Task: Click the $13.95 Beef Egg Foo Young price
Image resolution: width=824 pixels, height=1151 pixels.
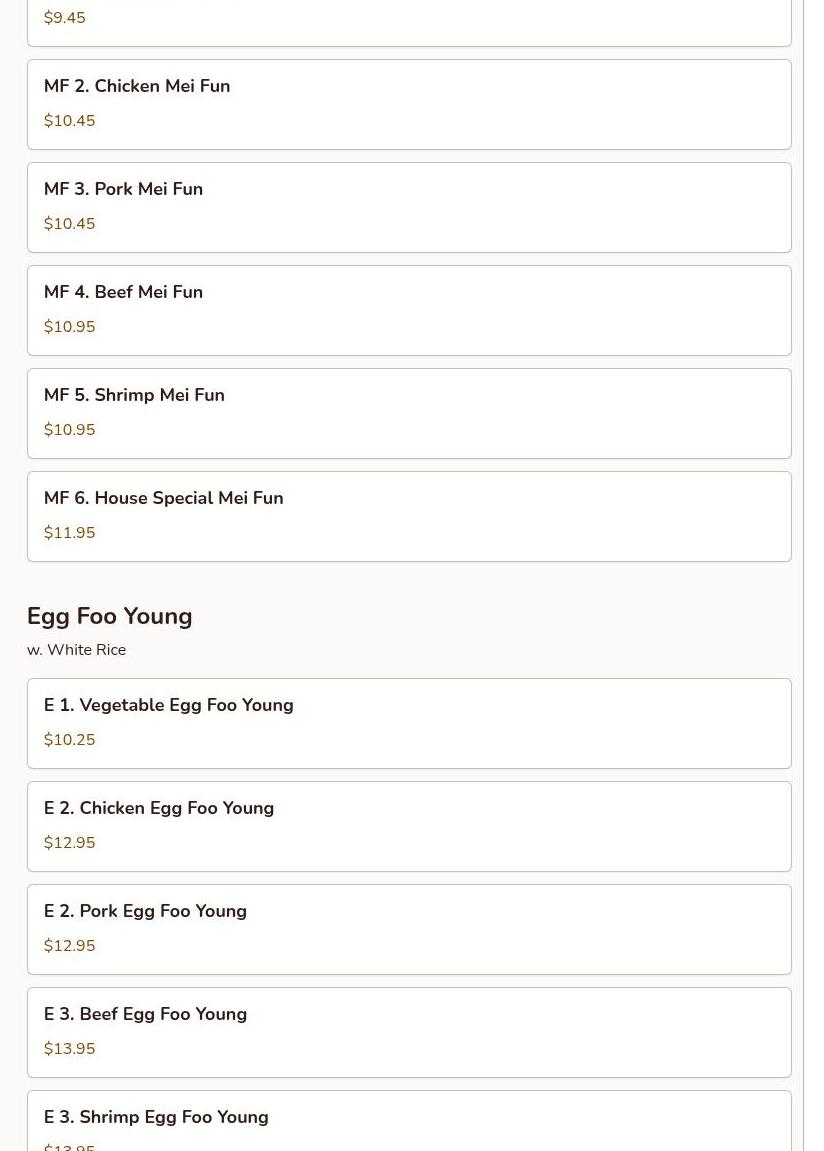Action: tap(70, 1048)
